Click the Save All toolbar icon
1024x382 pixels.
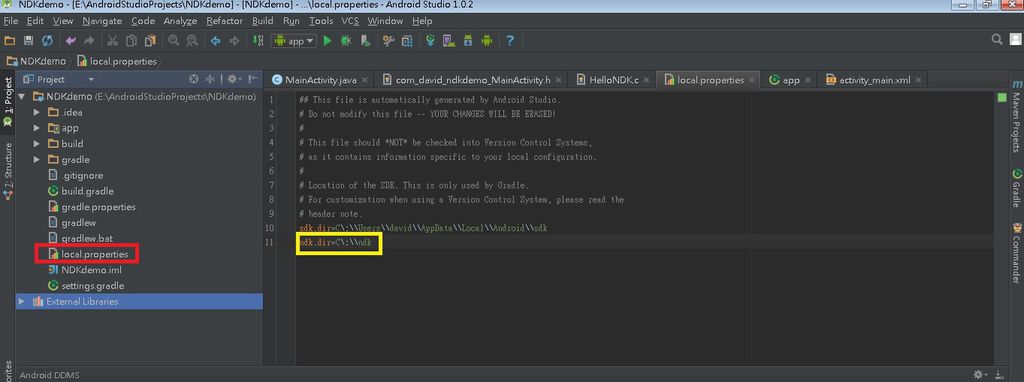click(x=28, y=40)
